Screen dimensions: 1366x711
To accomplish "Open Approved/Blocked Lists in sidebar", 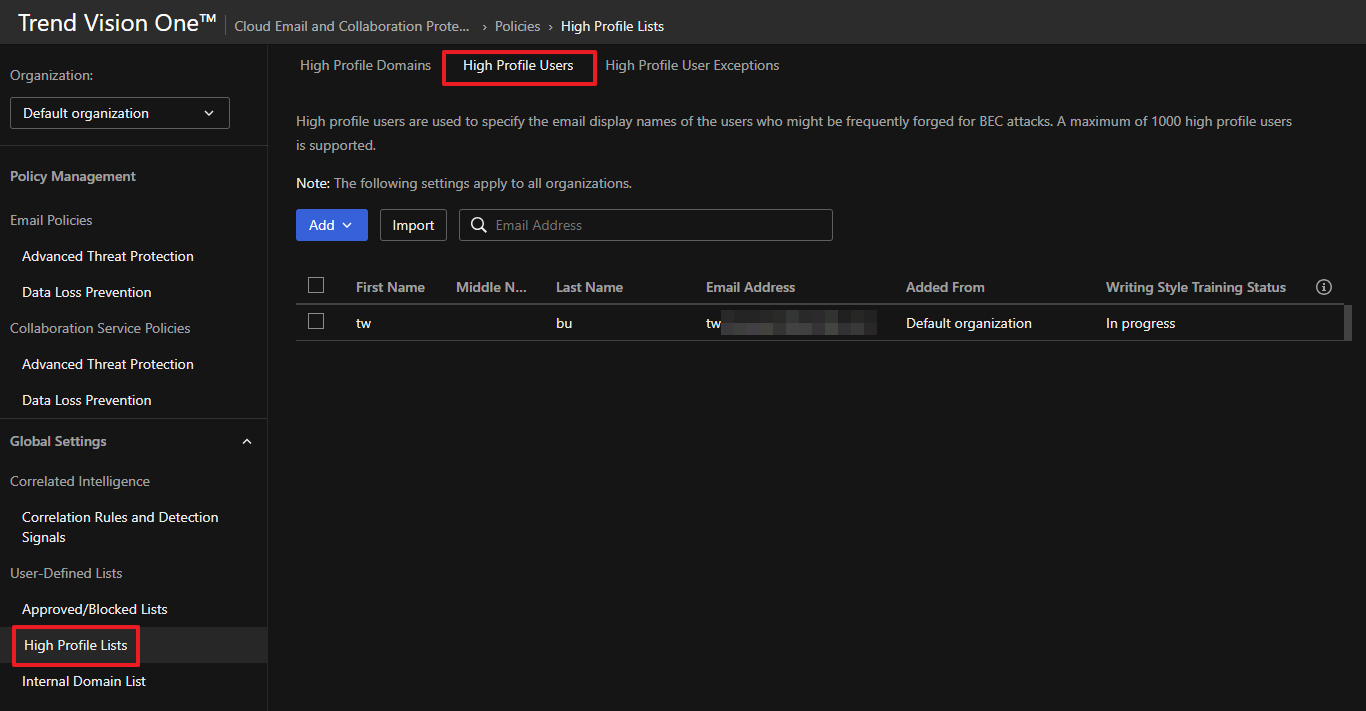I will (95, 609).
